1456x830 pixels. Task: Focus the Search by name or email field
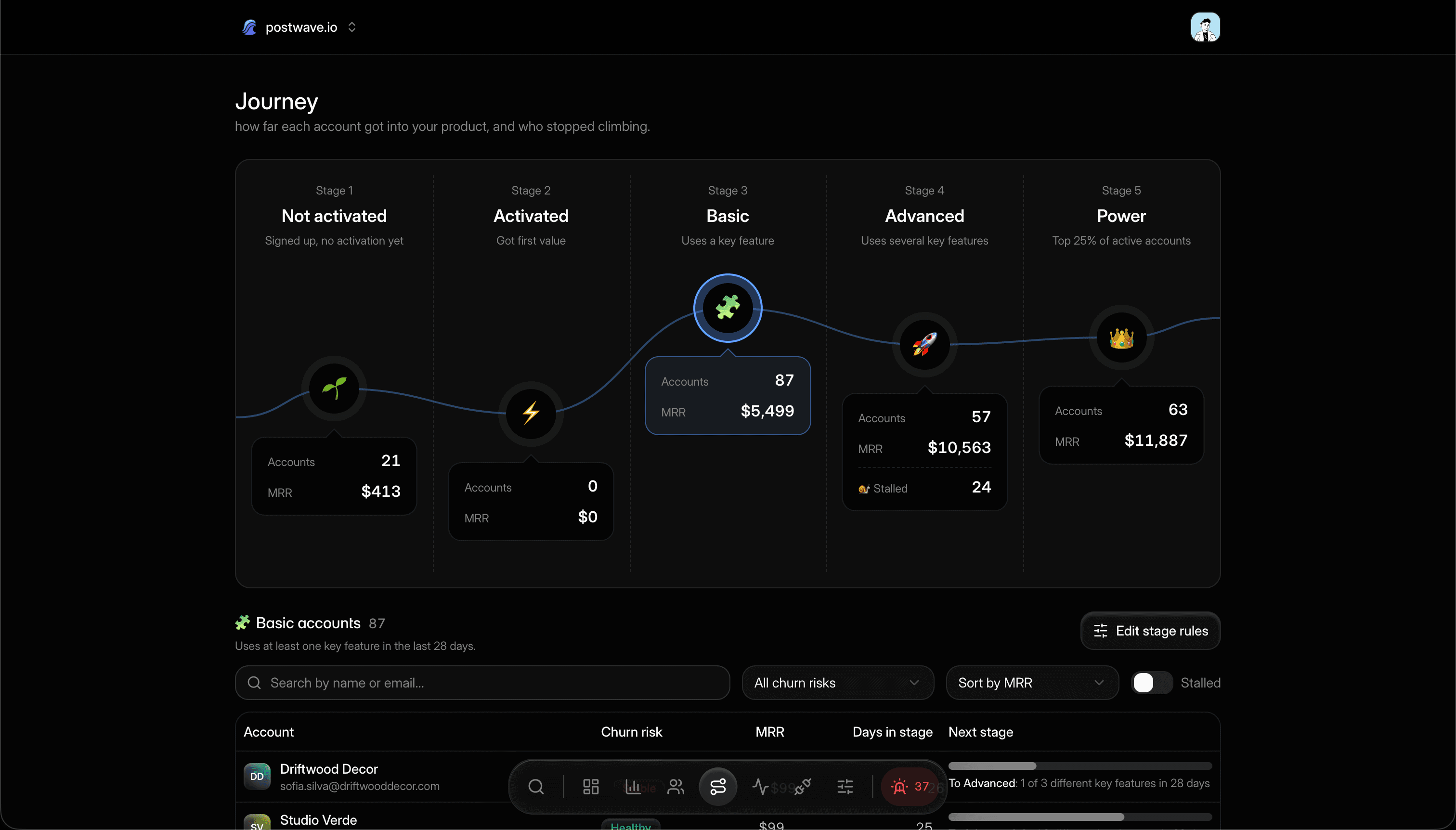(x=482, y=682)
